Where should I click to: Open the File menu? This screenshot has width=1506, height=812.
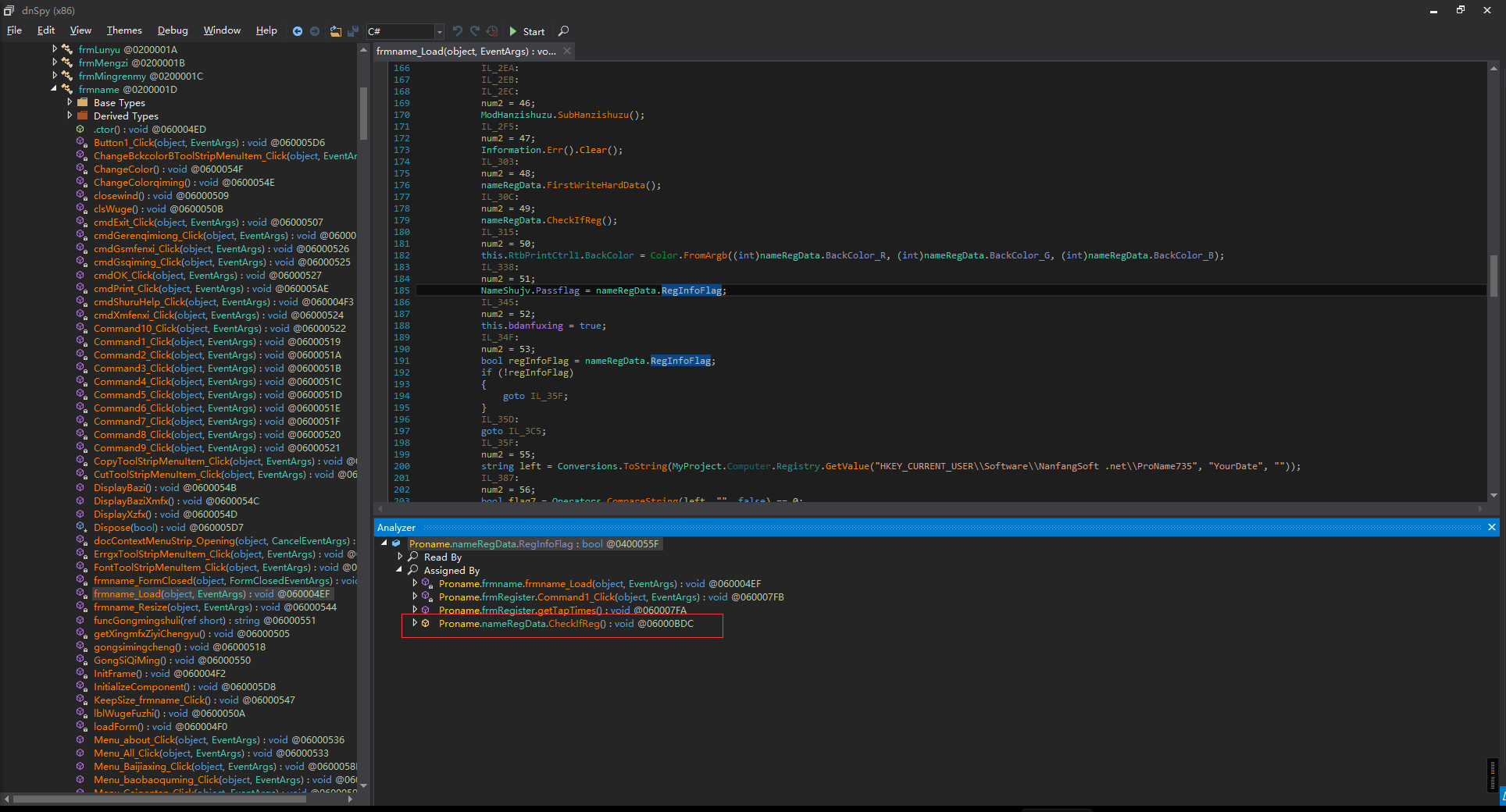(14, 30)
